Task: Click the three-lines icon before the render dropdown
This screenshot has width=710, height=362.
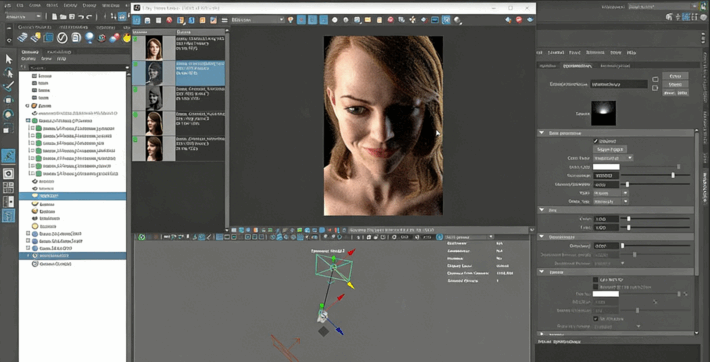Action: click(224, 20)
